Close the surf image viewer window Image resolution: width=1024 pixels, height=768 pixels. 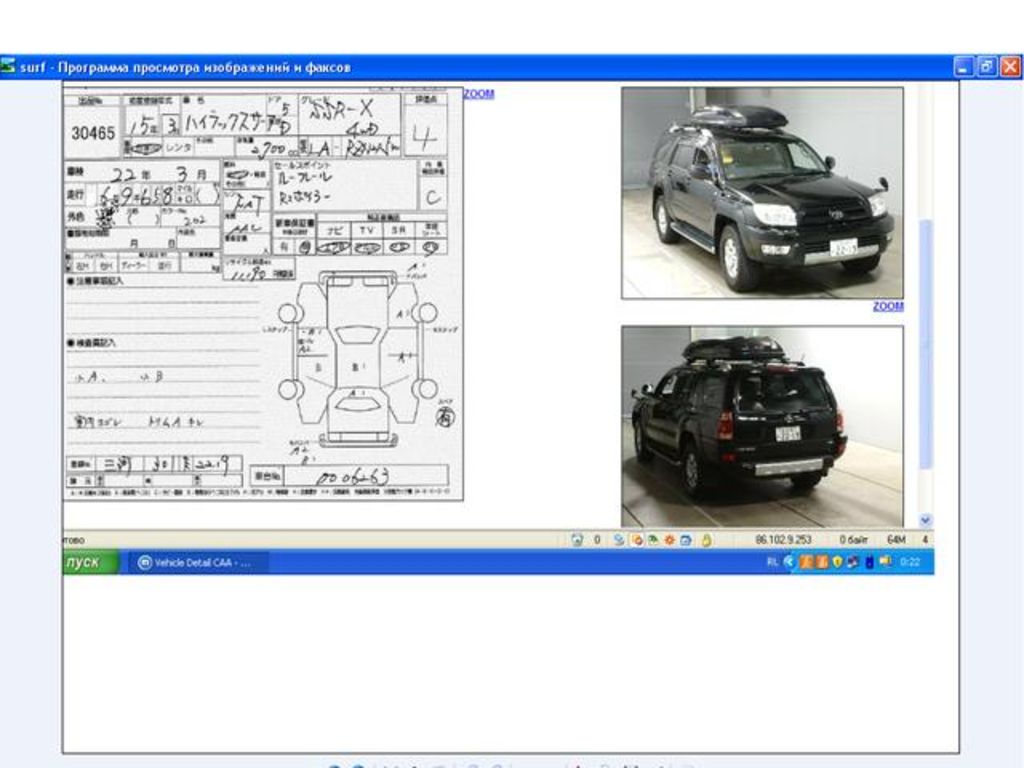(1011, 67)
